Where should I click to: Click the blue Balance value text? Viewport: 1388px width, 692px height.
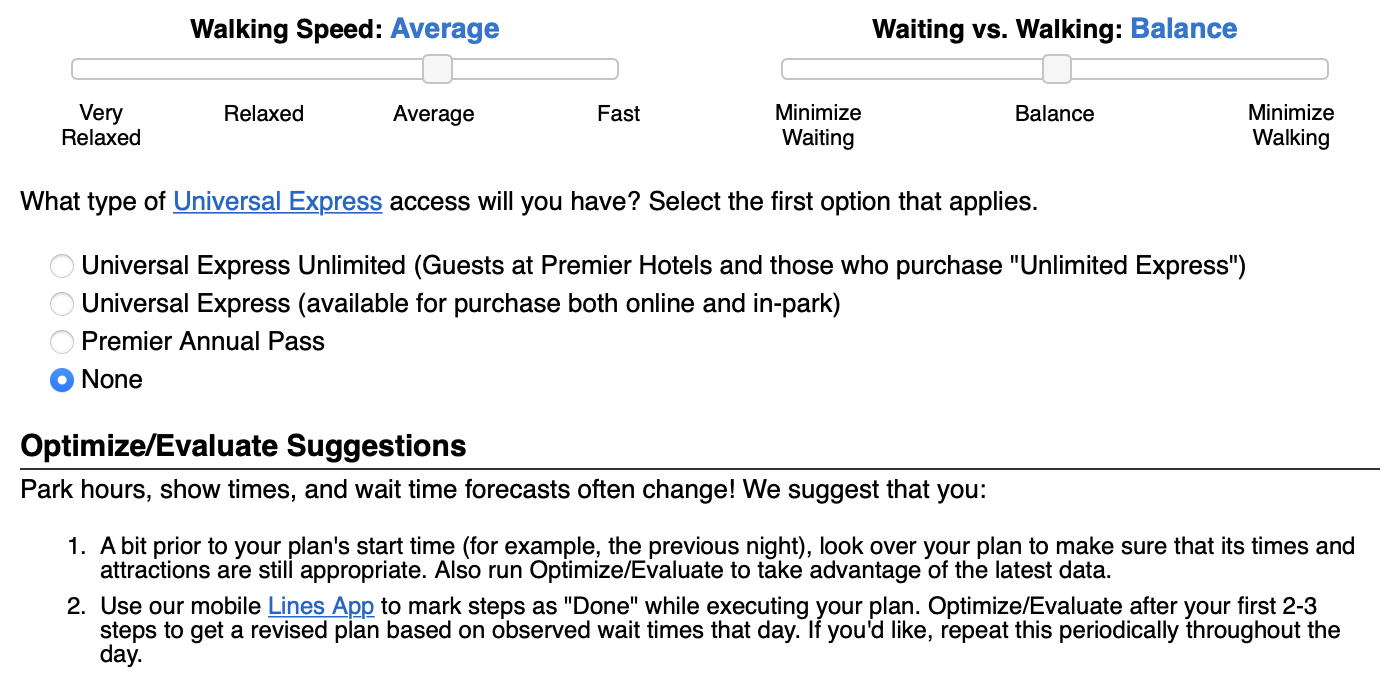1184,29
